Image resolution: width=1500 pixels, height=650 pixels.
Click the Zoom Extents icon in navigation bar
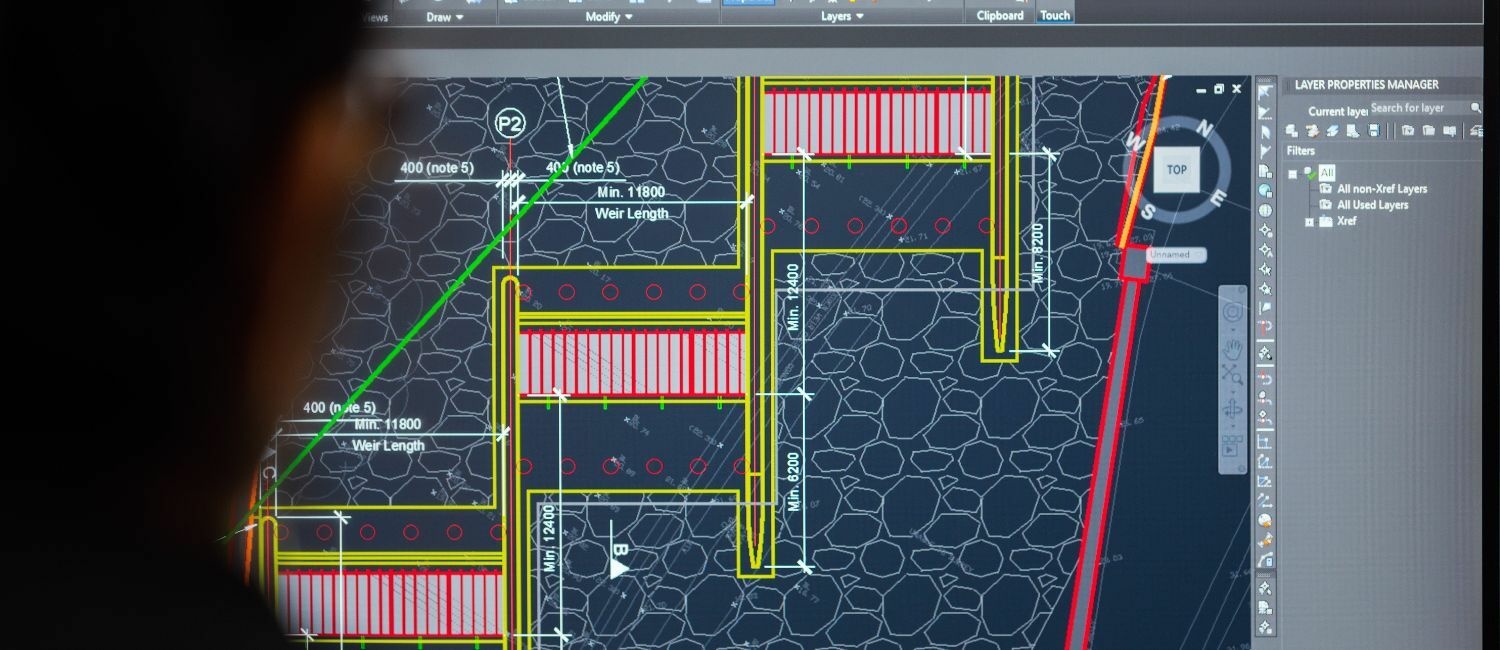1233,376
